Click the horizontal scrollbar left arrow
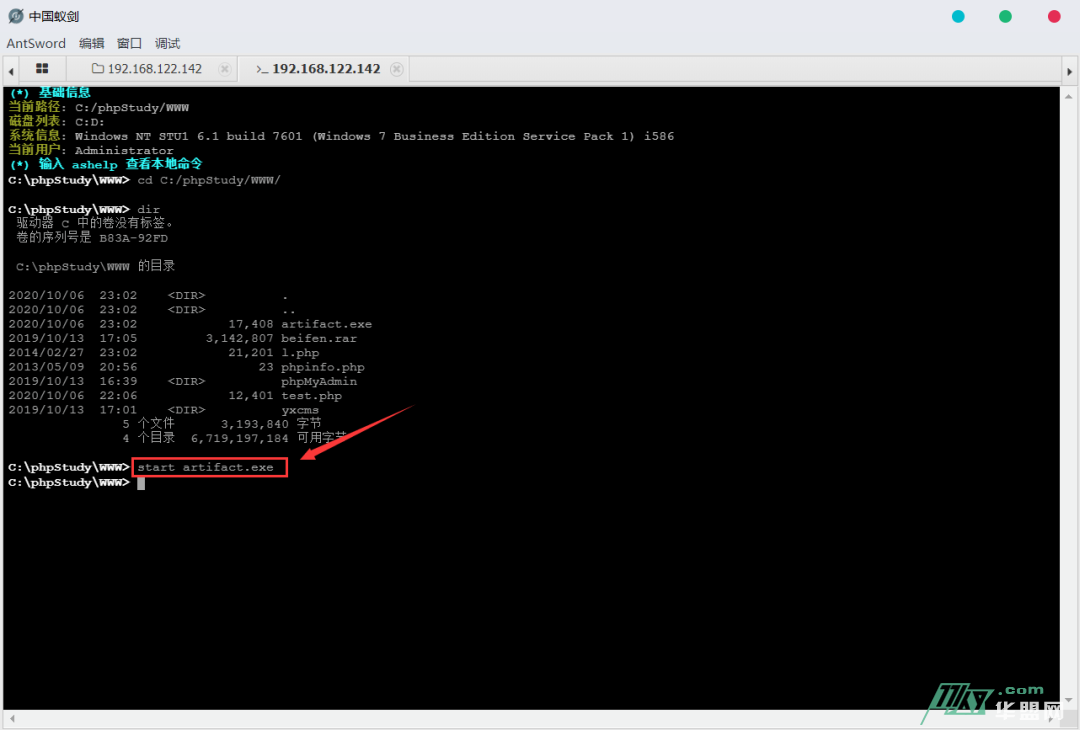 point(10,718)
